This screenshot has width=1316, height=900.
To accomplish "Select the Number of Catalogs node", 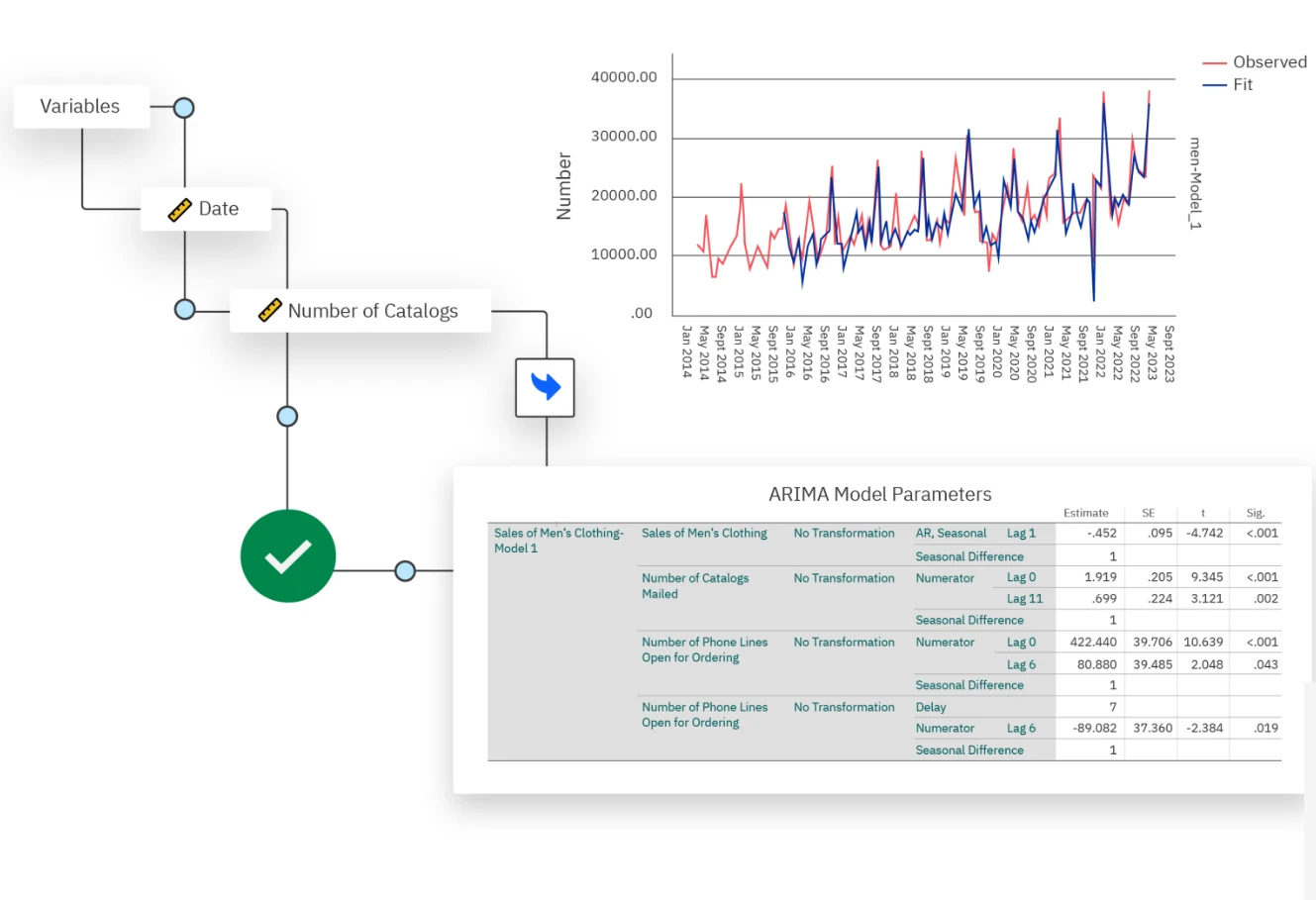I will (x=360, y=311).
